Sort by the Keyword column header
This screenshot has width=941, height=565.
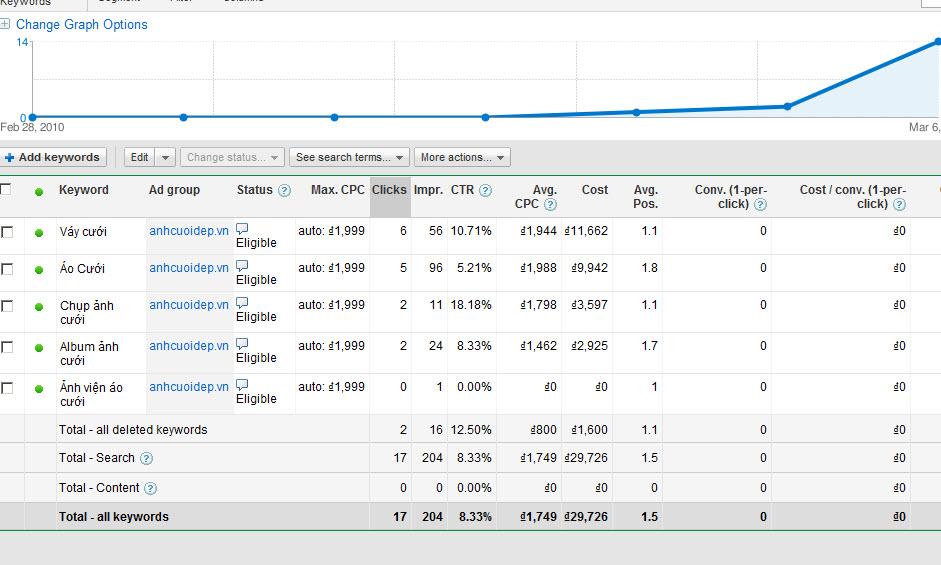(x=84, y=190)
